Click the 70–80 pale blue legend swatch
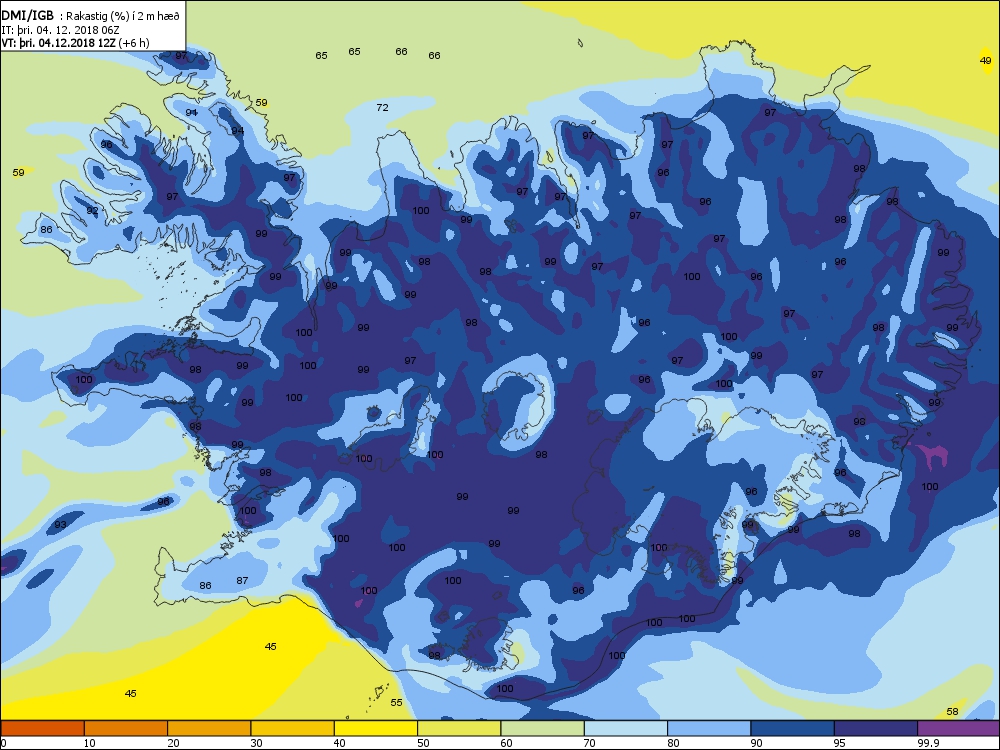Image resolution: width=1000 pixels, height=750 pixels. 626,728
